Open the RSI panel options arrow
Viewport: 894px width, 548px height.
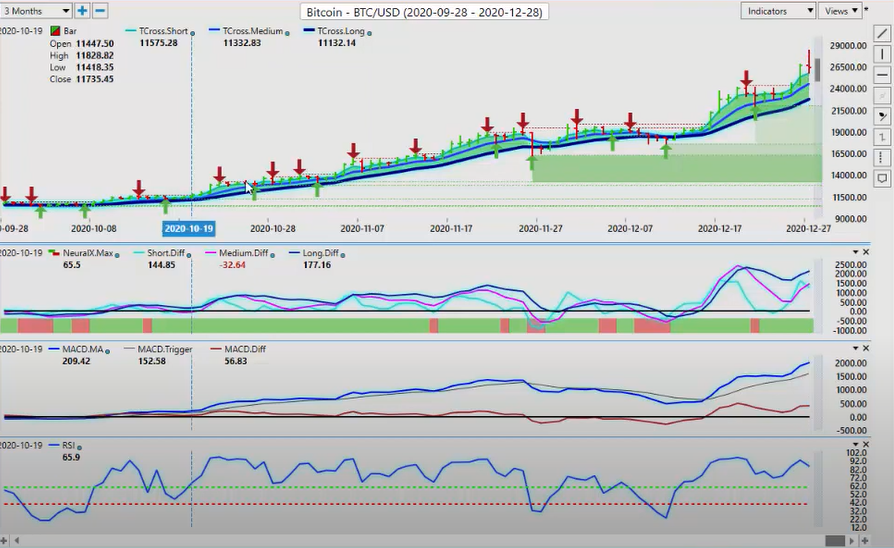855,444
